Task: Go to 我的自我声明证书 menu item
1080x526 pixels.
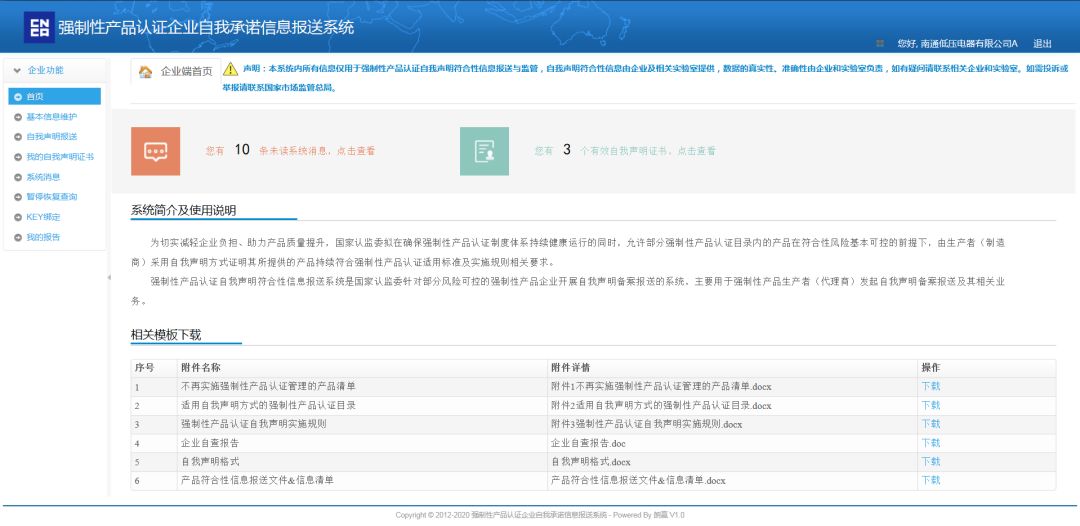Action: click(x=59, y=157)
